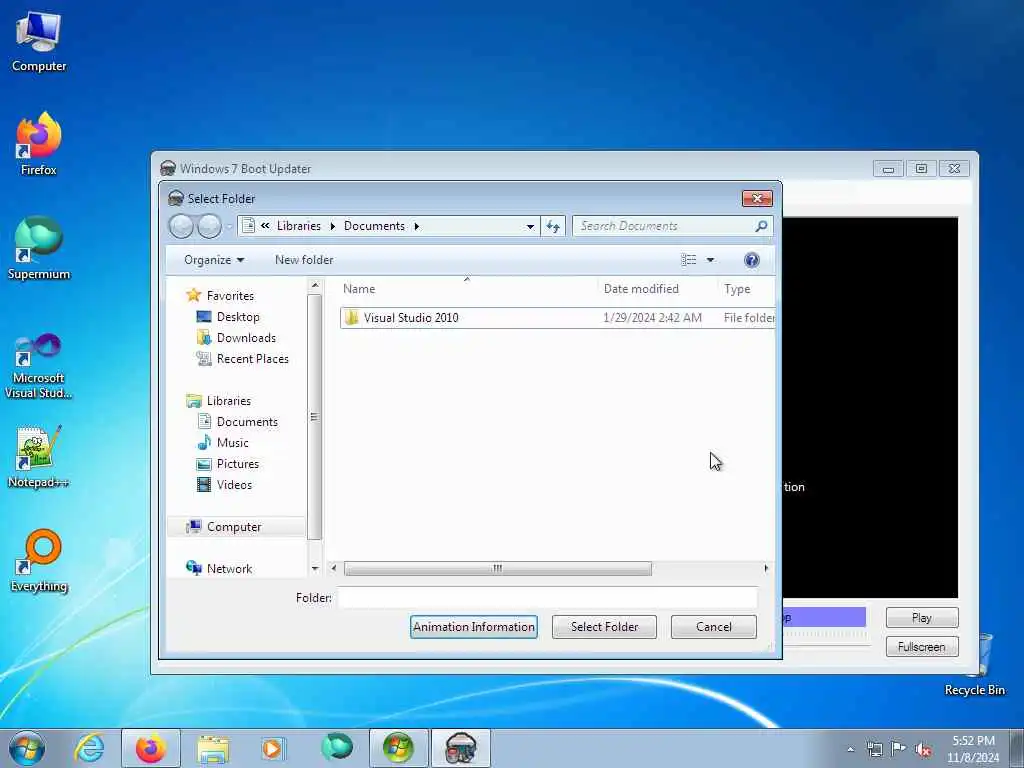Show hidden tray icons arrow
1024x768 pixels.
coord(850,750)
